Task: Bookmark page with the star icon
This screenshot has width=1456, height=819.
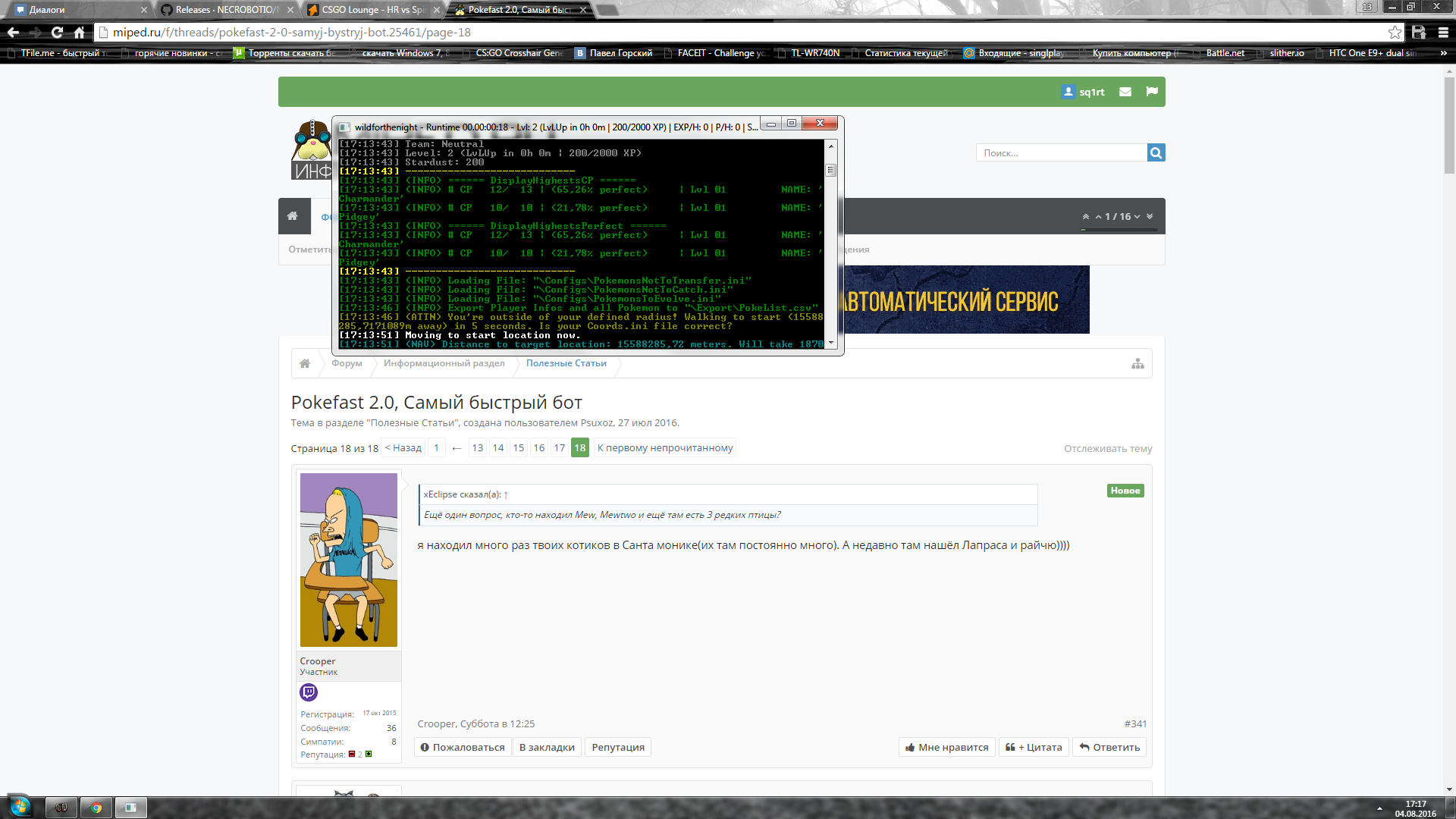Action: 1395,32
